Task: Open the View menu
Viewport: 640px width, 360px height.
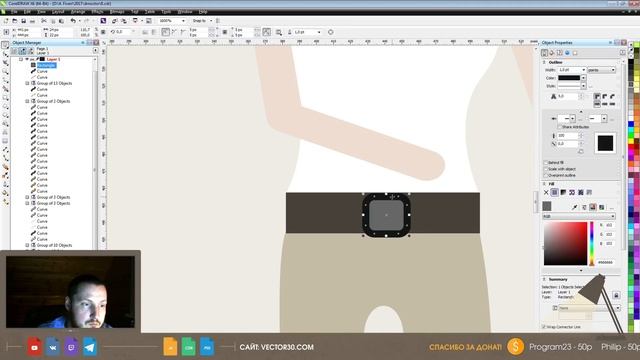Action: click(x=41, y=12)
